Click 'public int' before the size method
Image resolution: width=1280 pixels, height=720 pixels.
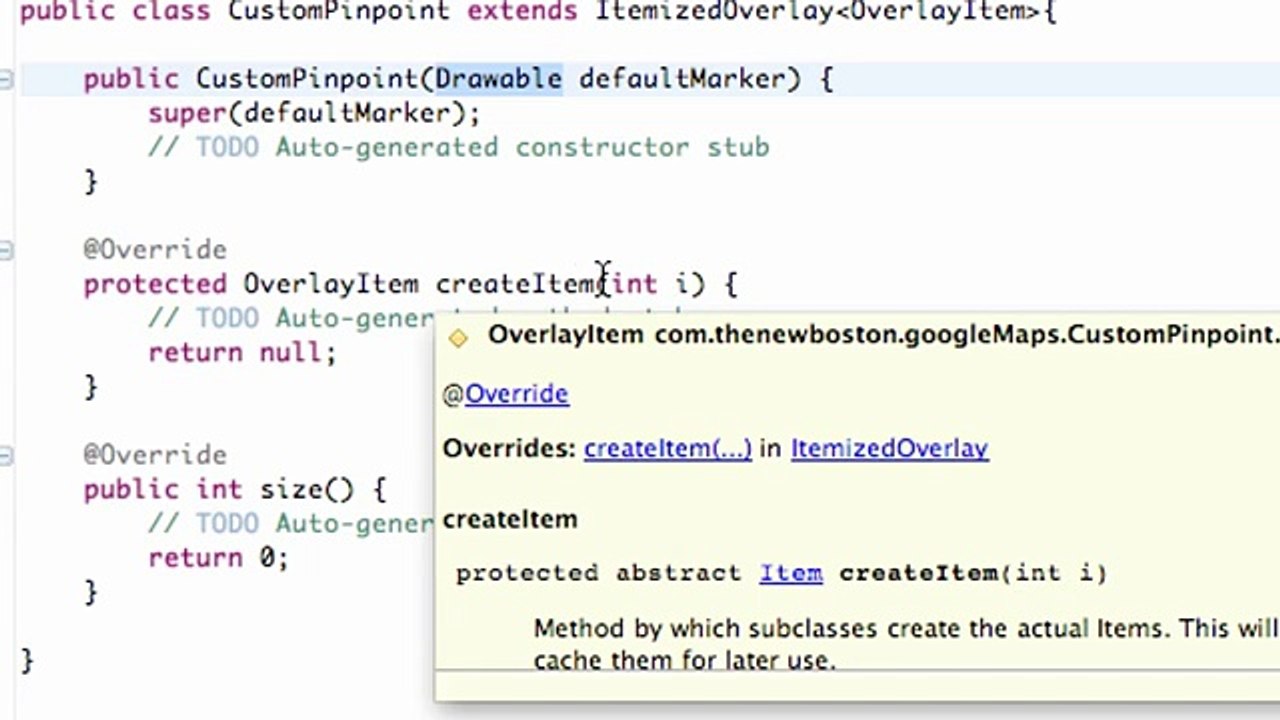pyautogui.click(x=163, y=490)
